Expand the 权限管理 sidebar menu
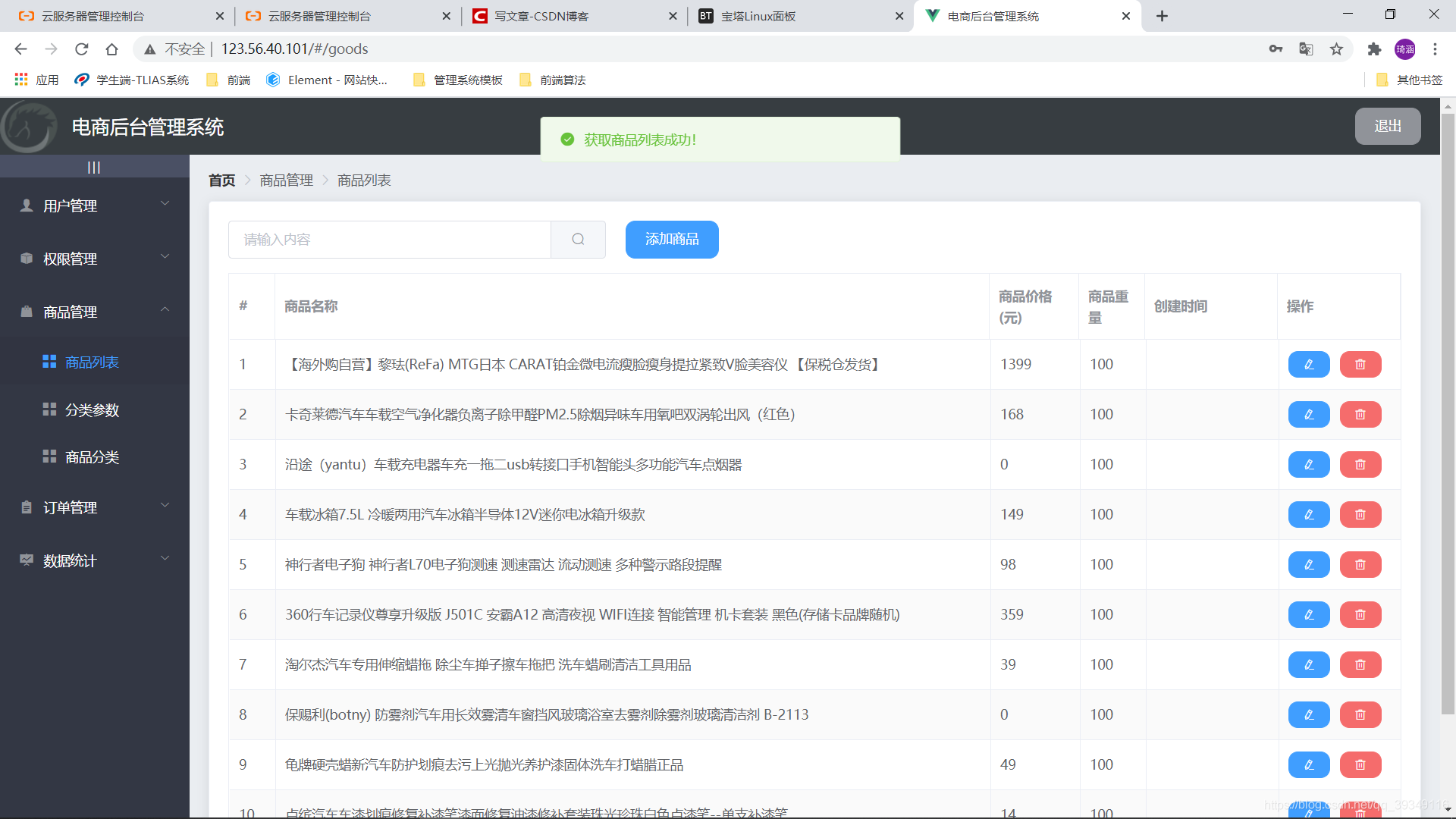The width and height of the screenshot is (1456, 819). (95, 259)
